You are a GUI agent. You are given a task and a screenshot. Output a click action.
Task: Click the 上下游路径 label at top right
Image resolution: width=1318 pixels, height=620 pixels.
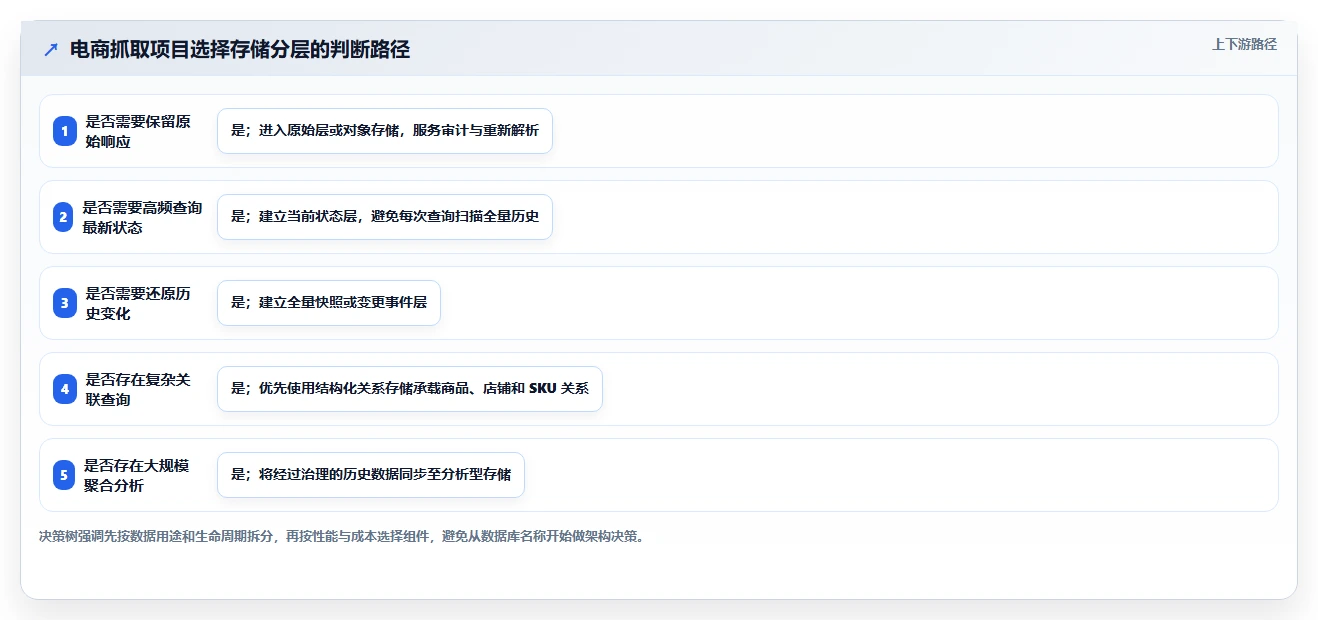(x=1244, y=44)
